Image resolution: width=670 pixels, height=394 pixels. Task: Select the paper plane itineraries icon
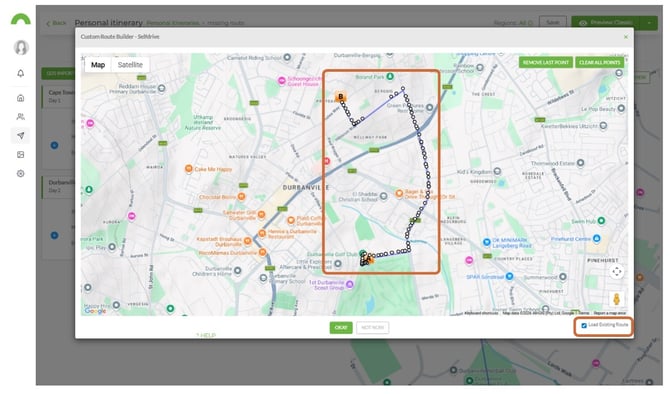21,136
